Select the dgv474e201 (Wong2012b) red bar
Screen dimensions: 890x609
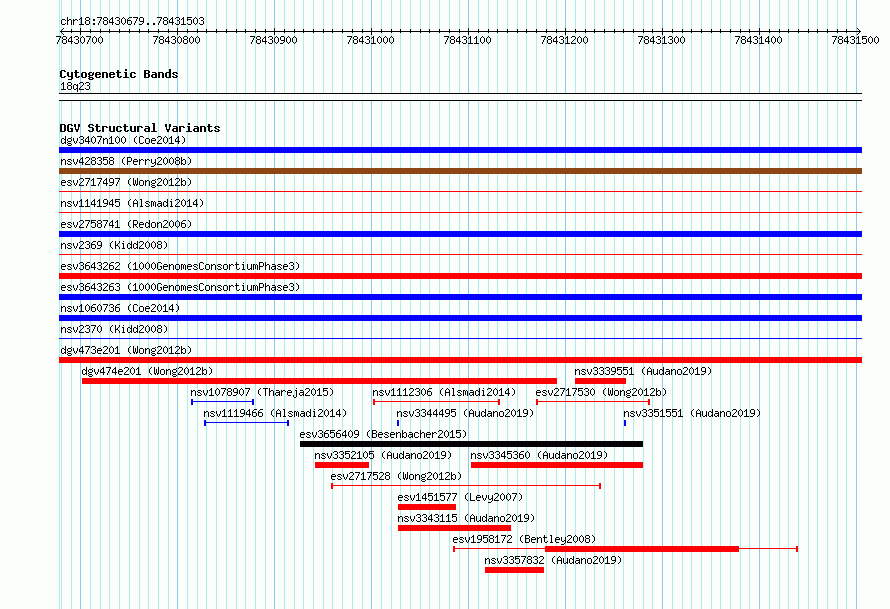coord(319,381)
